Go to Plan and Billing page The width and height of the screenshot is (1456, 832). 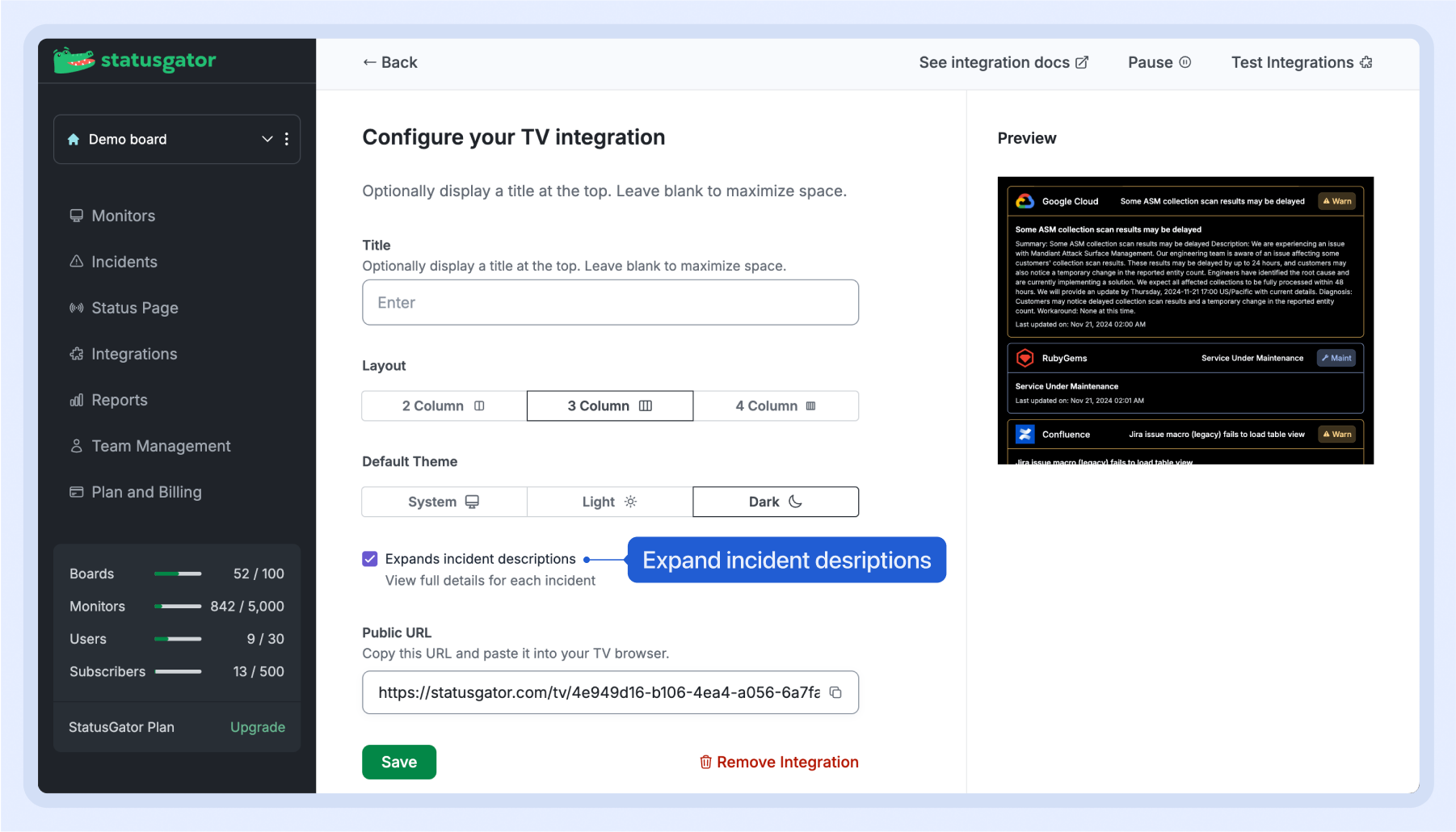click(x=146, y=492)
